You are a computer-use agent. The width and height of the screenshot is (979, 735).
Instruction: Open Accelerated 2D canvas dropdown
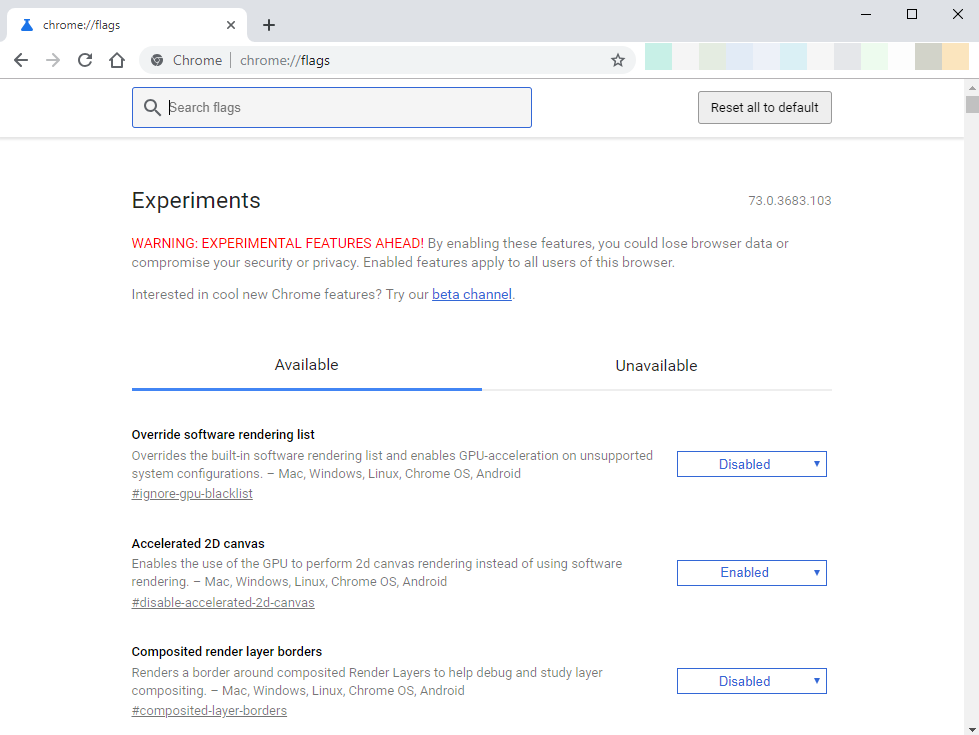(x=752, y=573)
